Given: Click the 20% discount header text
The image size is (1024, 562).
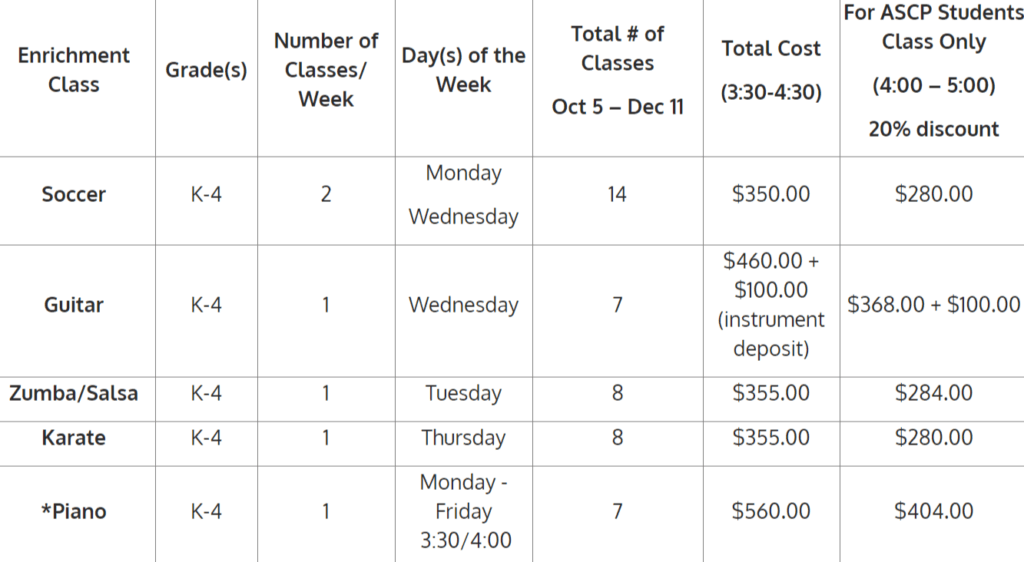Looking at the screenshot, I should pos(933,129).
